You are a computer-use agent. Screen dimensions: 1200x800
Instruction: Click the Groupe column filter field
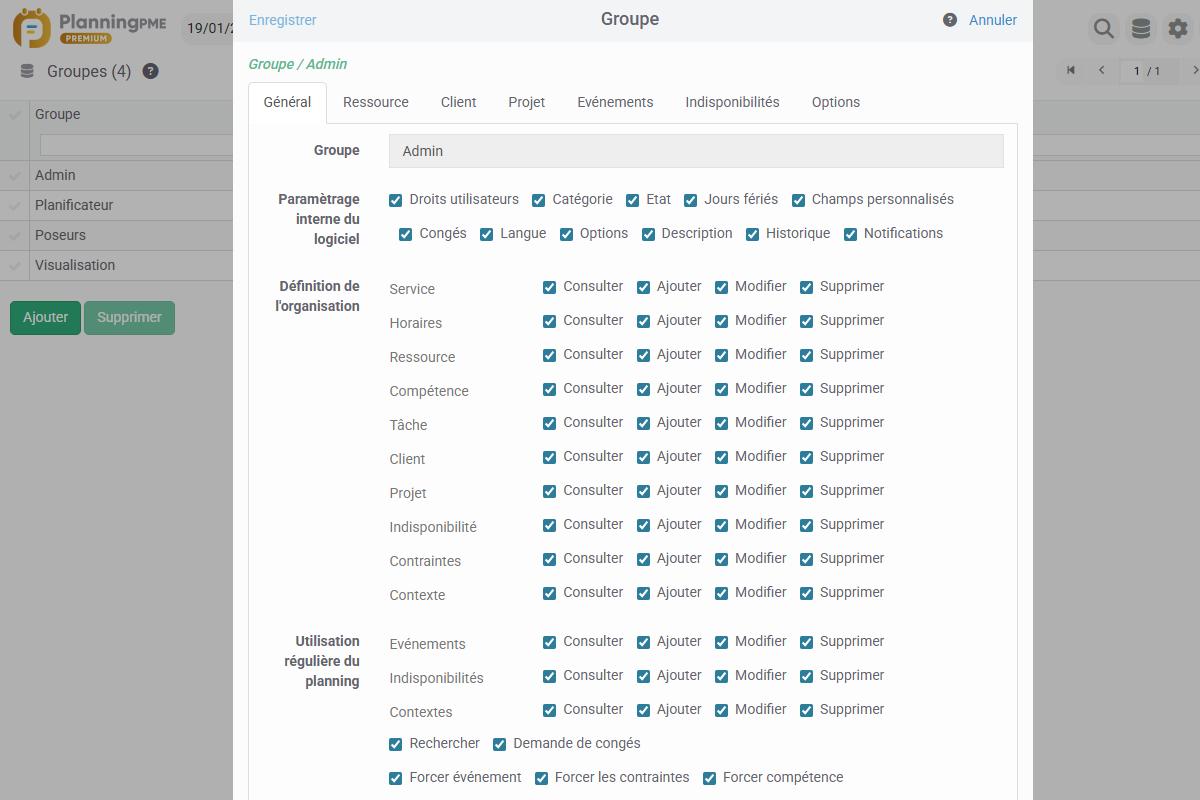click(x=137, y=145)
